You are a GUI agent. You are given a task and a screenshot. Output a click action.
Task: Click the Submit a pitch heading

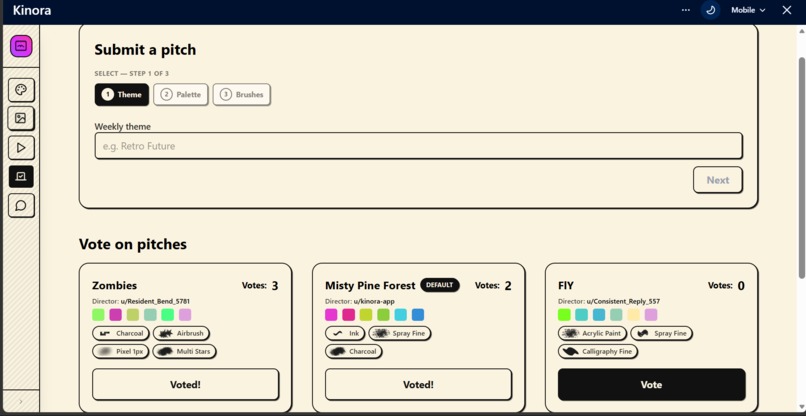point(145,50)
